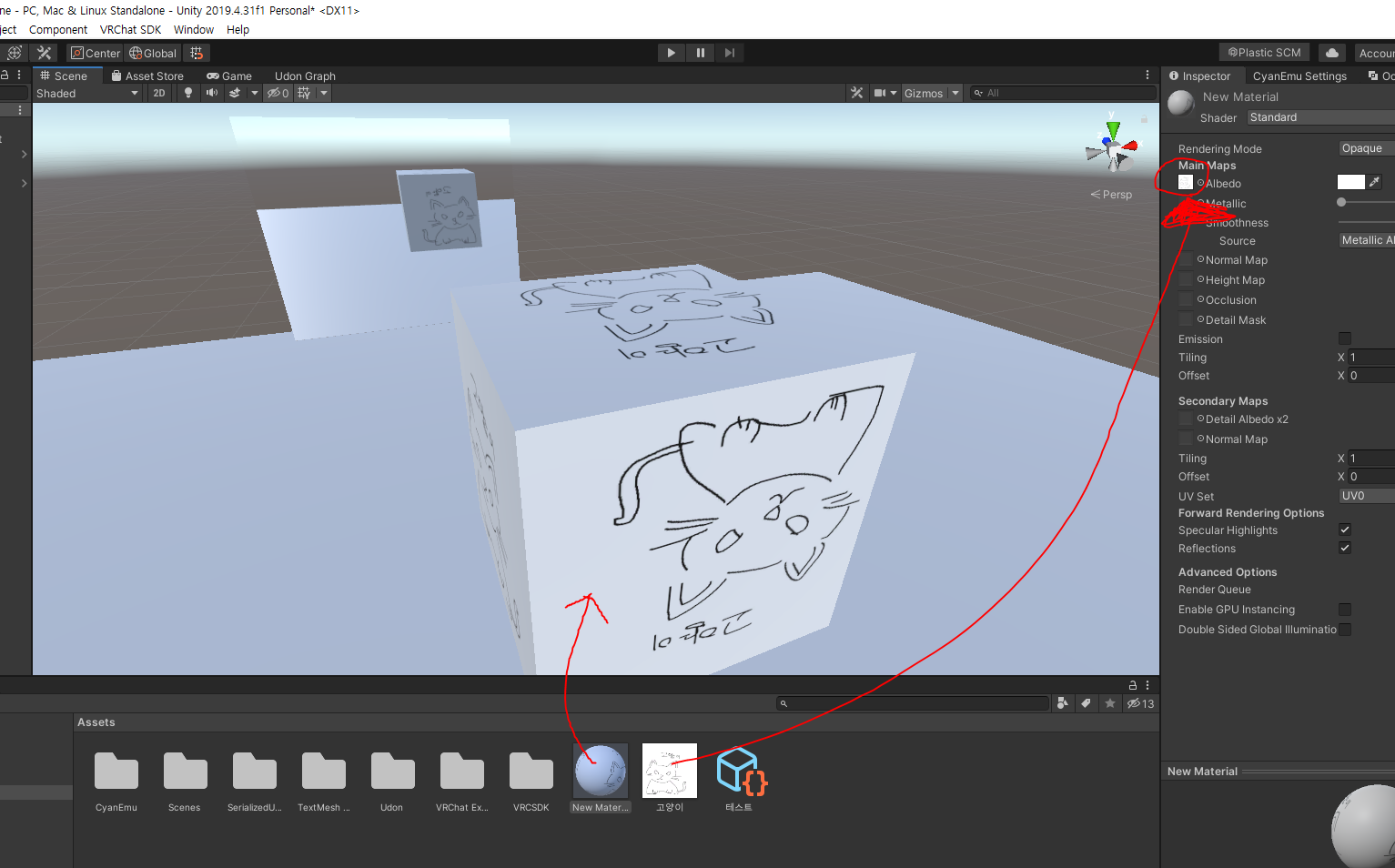Click the Plastic SCM button
1395x868 pixels.
tap(1264, 53)
